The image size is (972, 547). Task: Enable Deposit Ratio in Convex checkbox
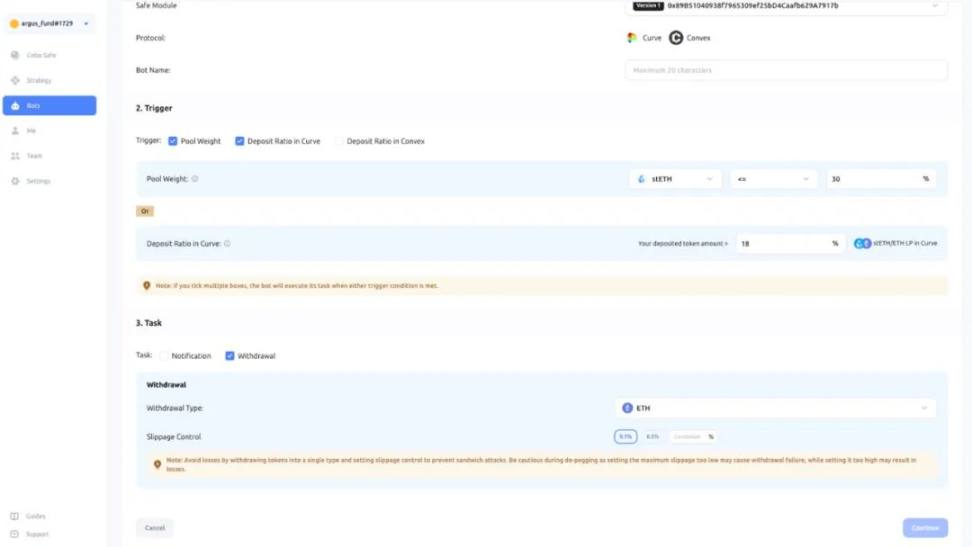[x=340, y=142]
